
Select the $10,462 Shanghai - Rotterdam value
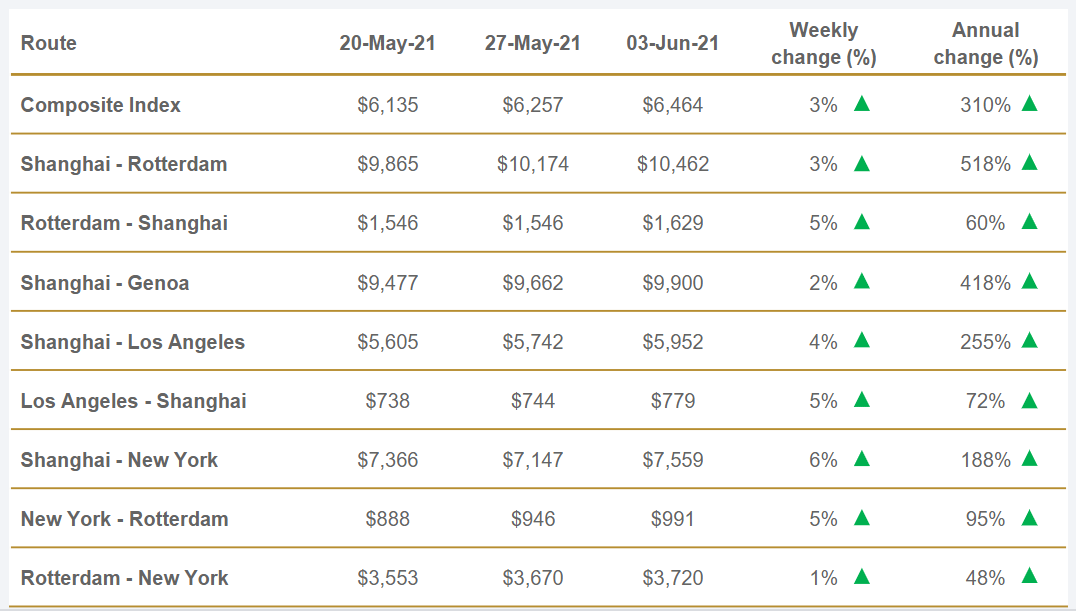[673, 164]
